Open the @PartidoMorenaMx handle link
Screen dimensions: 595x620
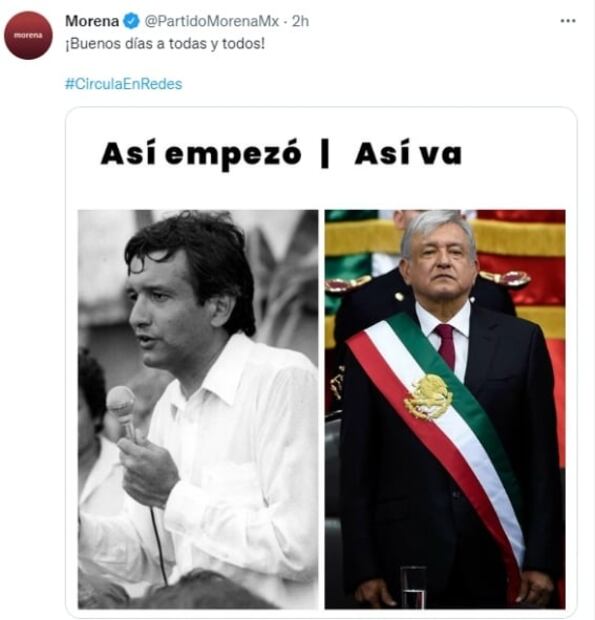tap(212, 21)
